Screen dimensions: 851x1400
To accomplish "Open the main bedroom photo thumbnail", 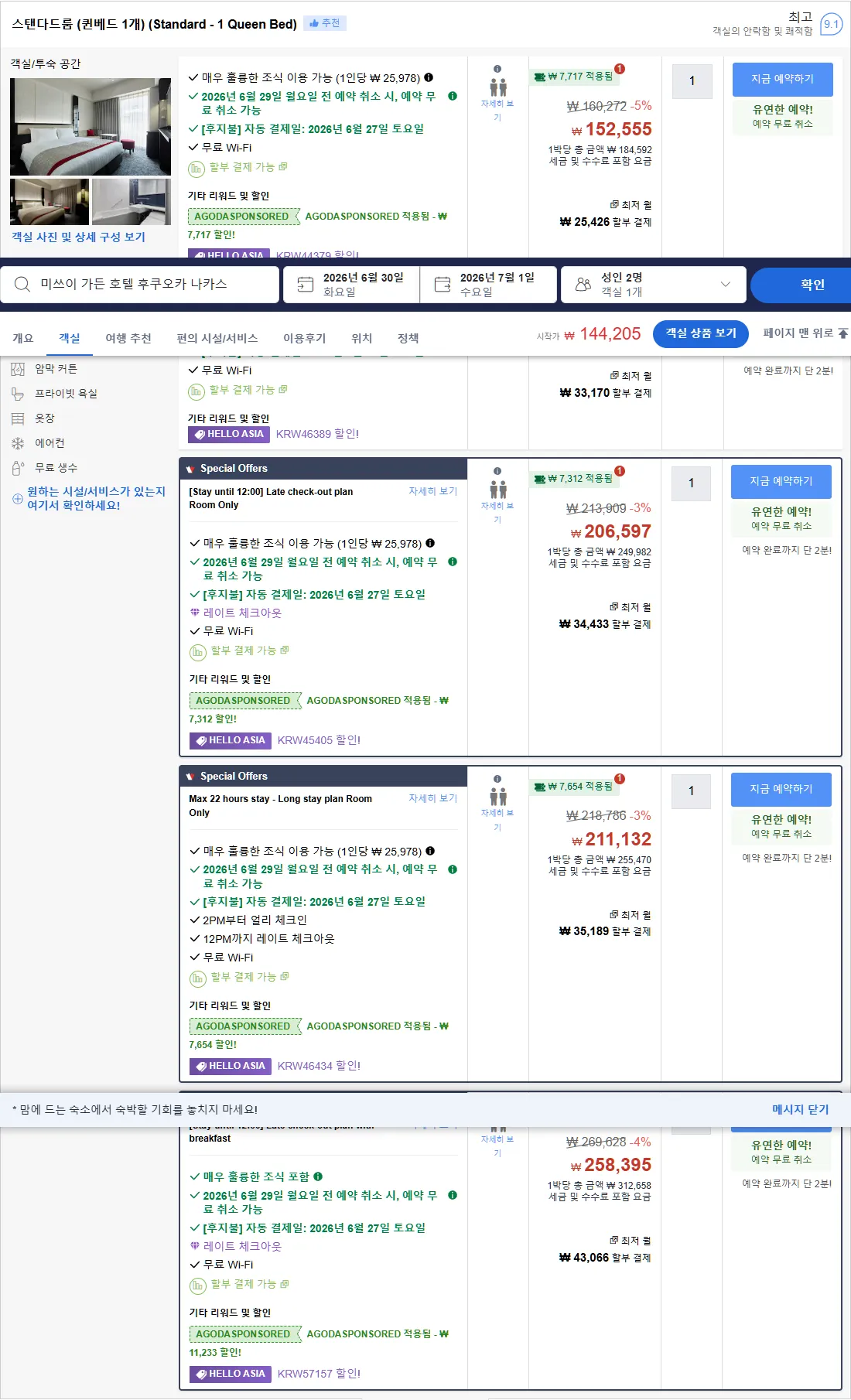I will [91, 127].
